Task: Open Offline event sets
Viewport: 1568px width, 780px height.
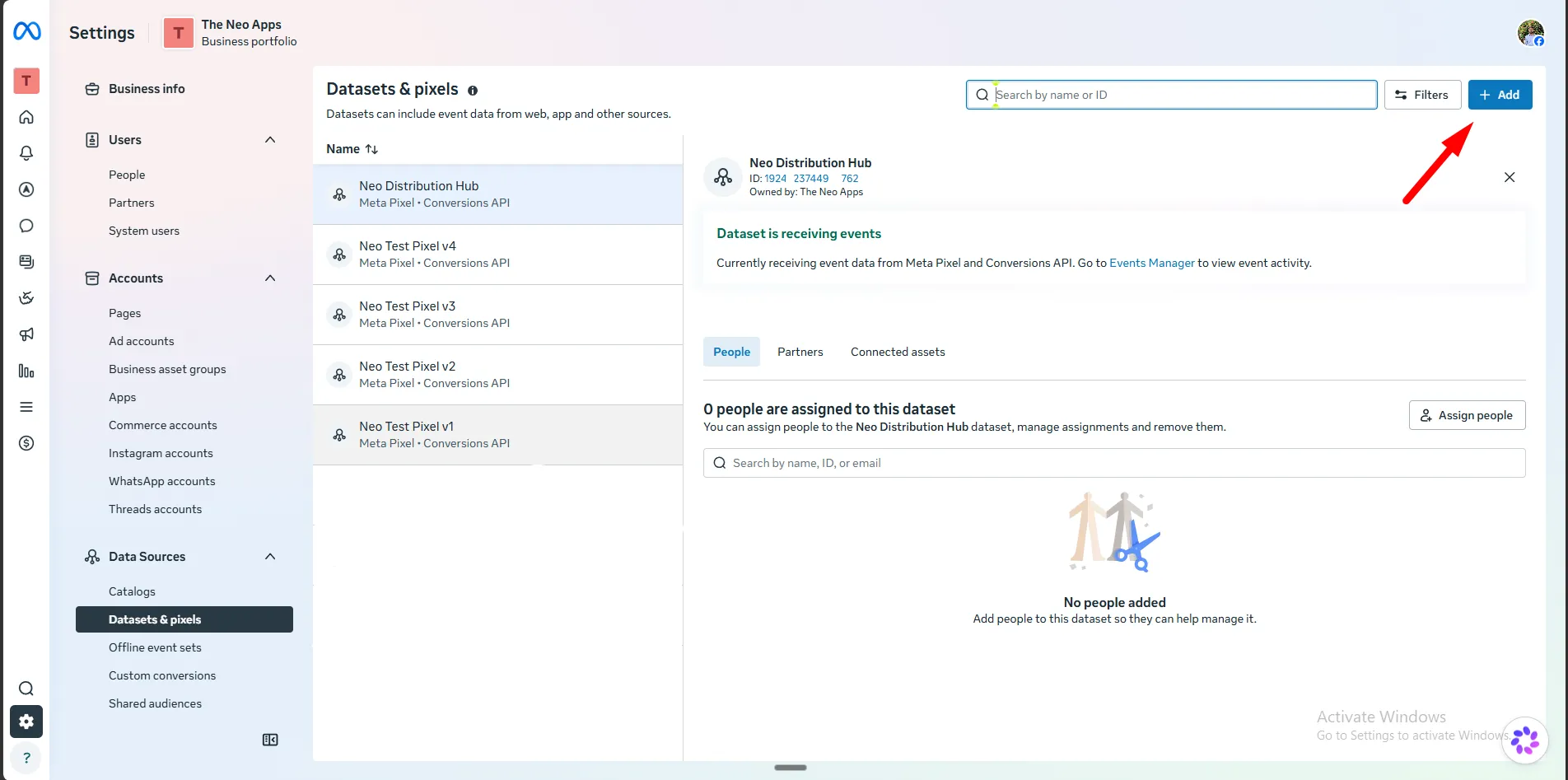Action: tap(155, 647)
